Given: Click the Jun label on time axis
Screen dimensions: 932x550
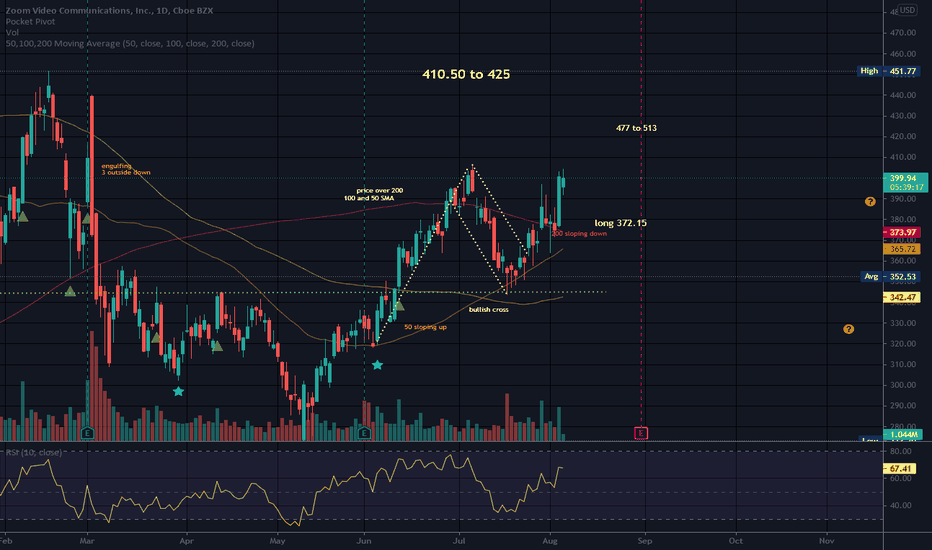Looking at the screenshot, I should pos(364,541).
